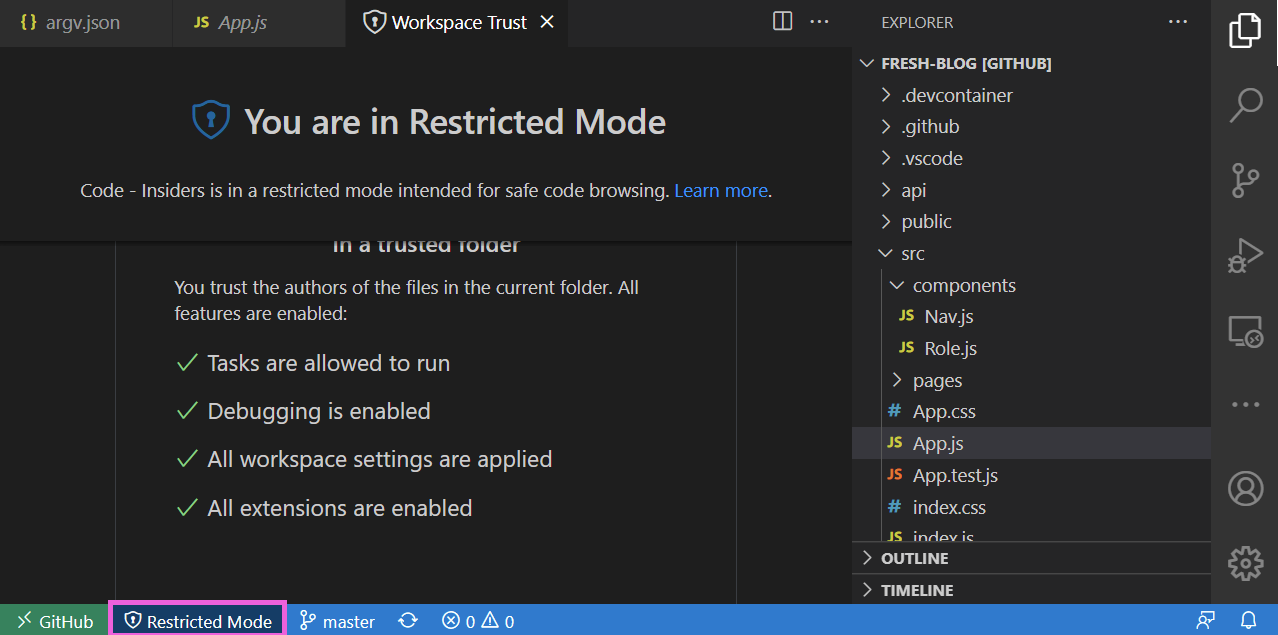Click the 'You are in Restricted Mode' heading
This screenshot has height=635, width=1278.
(455, 122)
